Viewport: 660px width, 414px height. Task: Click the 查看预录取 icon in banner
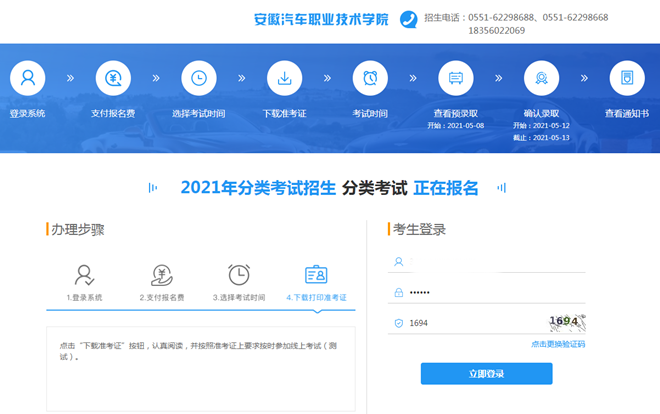click(456, 78)
